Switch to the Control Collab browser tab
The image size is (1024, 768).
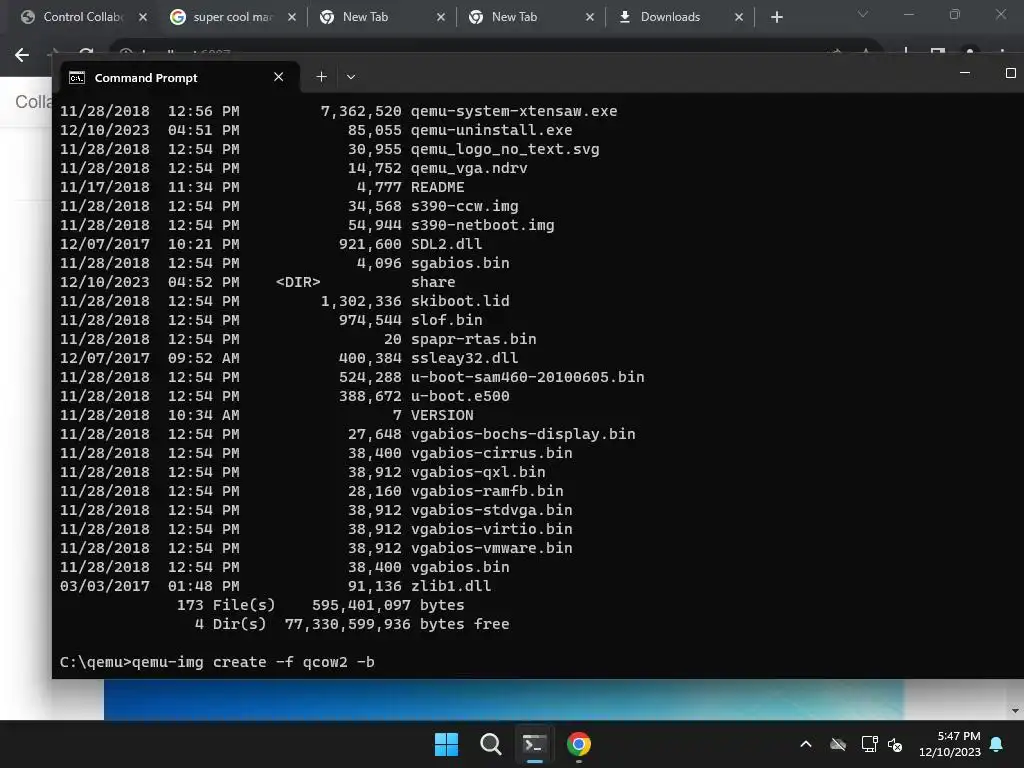click(x=82, y=17)
